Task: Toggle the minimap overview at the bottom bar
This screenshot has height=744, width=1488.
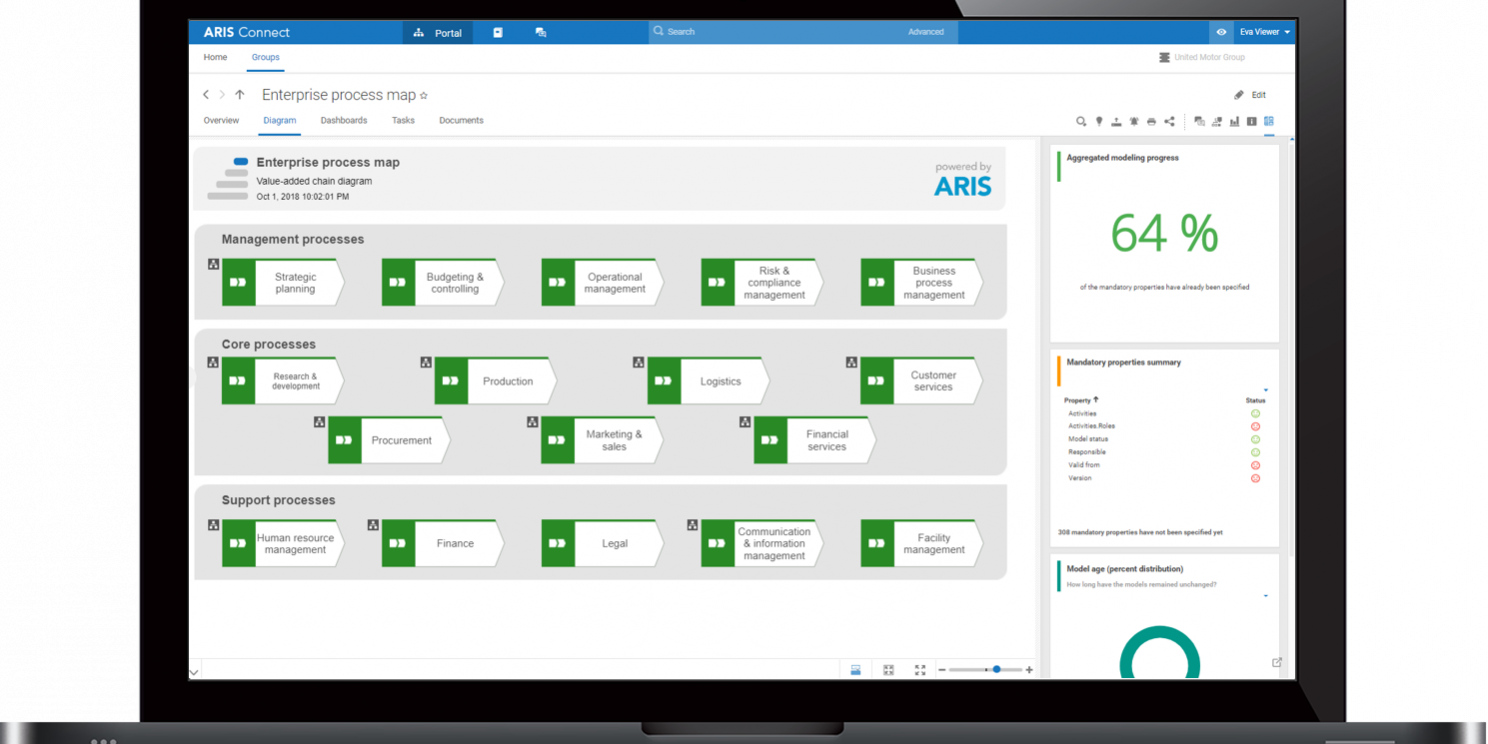Action: coord(855,669)
